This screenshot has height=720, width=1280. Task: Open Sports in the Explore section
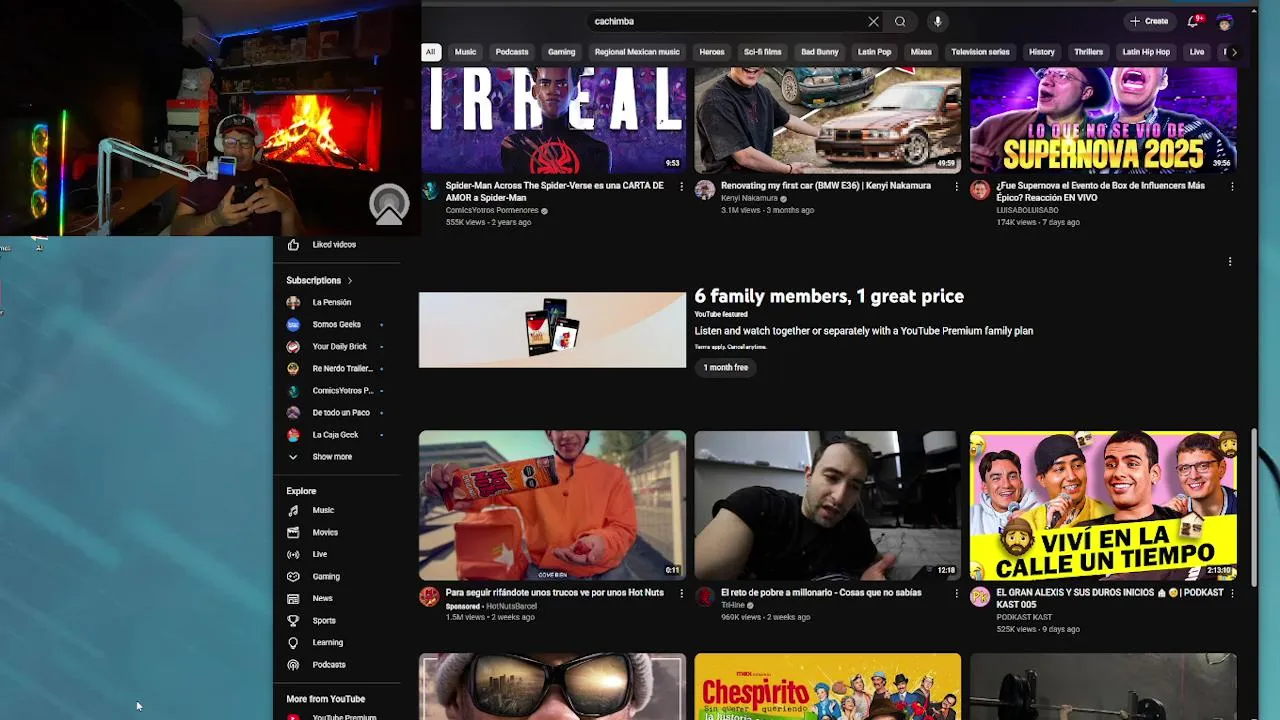[x=324, y=621]
